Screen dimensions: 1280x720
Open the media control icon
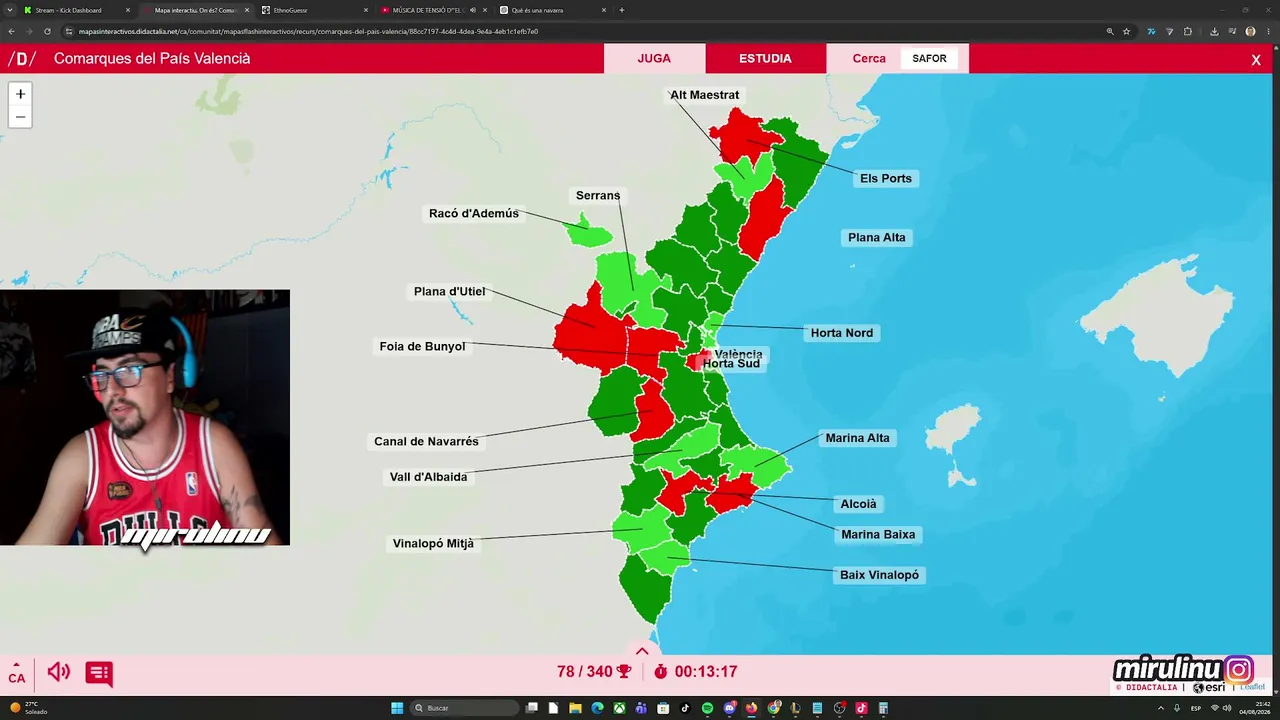(x=1233, y=31)
